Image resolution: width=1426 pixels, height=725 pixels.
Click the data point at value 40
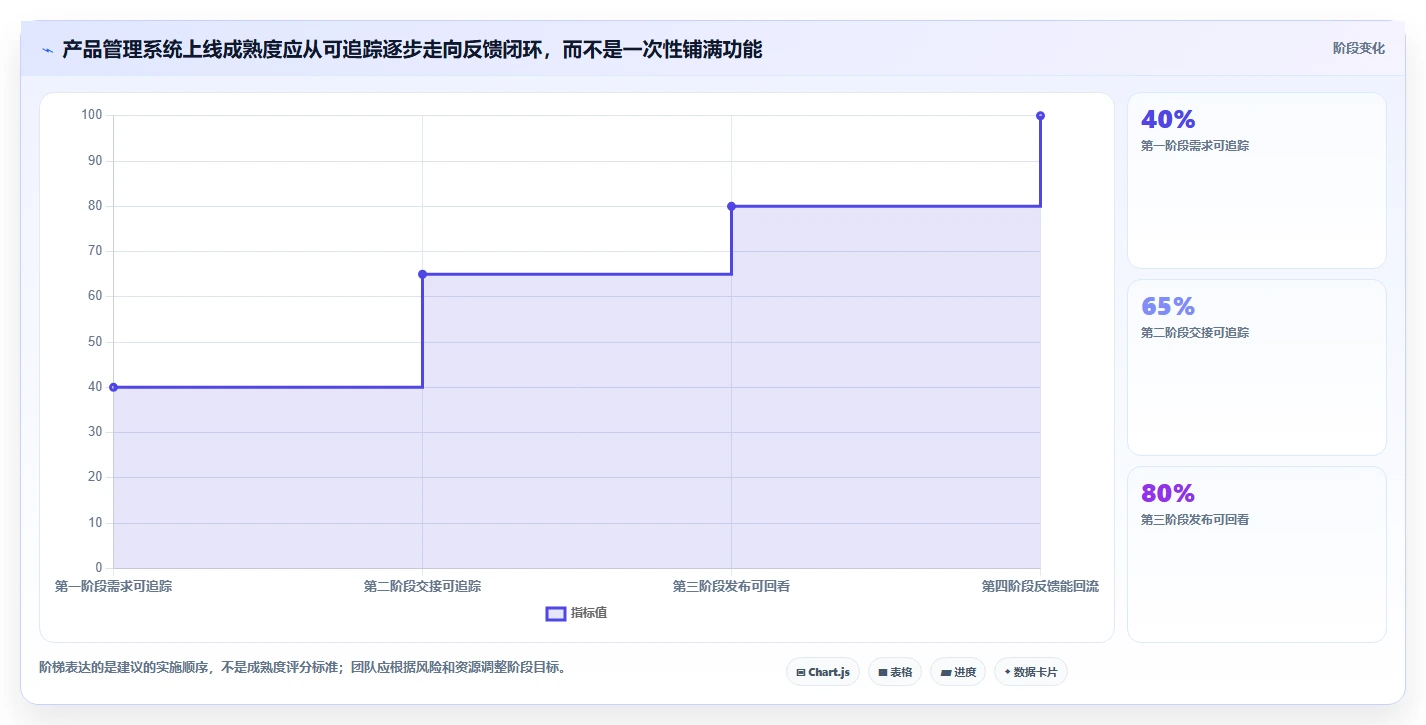[113, 387]
